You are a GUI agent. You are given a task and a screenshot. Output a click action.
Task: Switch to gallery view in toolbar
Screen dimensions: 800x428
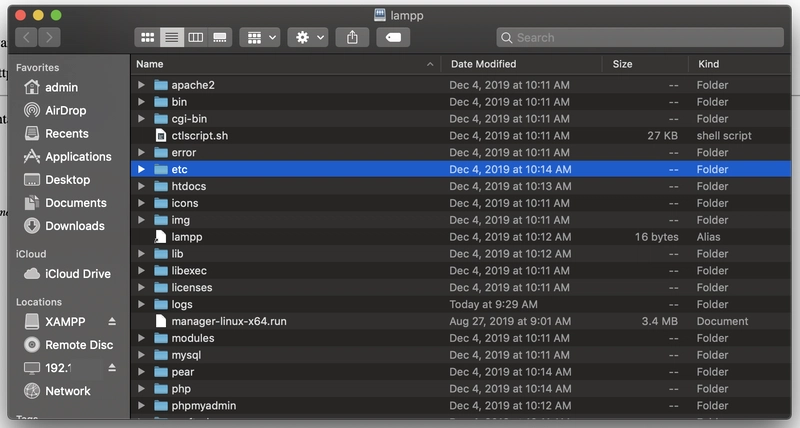point(220,37)
